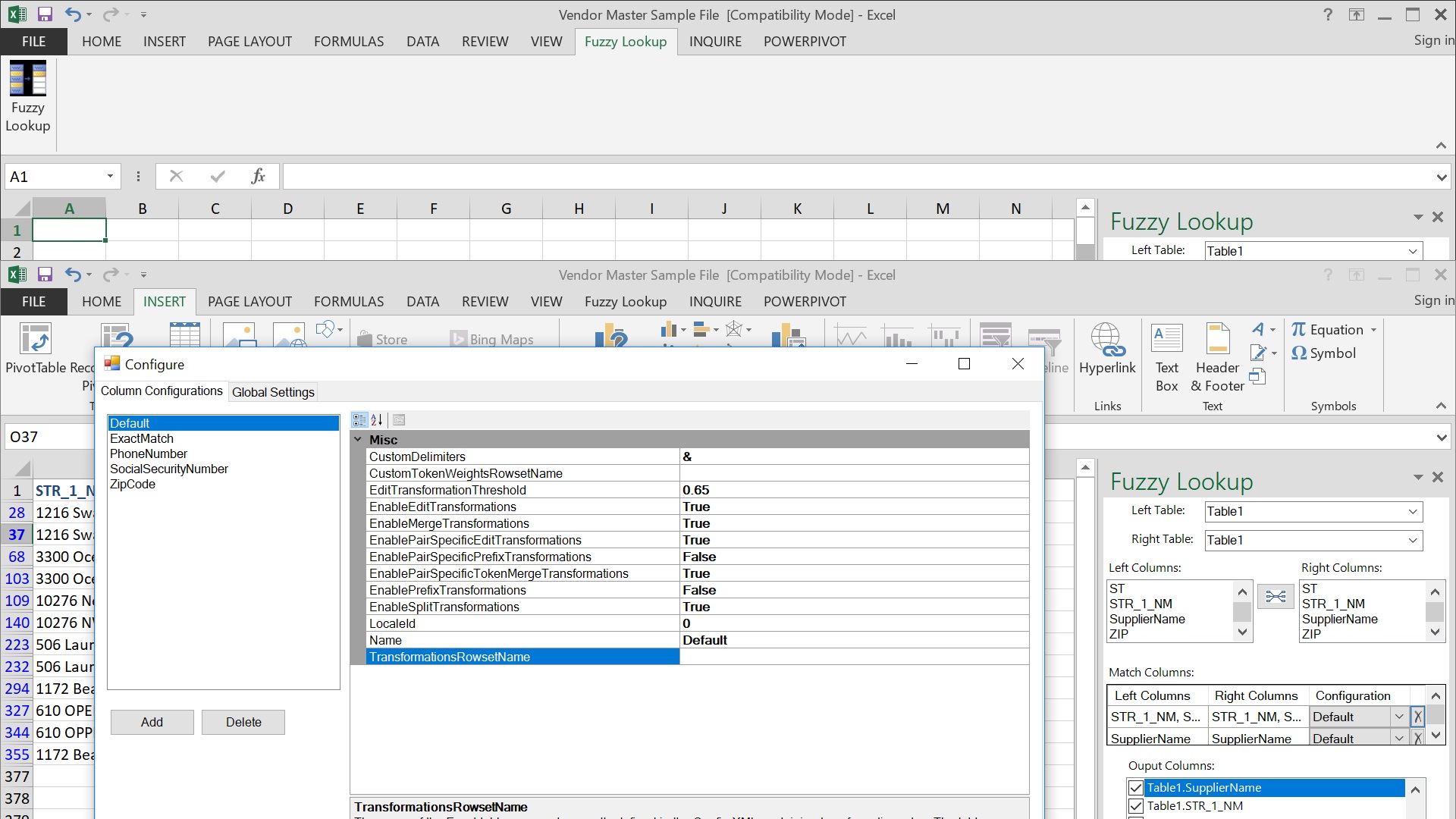Select the ExactMatch configuration
The width and height of the screenshot is (1456, 819).
click(x=142, y=438)
